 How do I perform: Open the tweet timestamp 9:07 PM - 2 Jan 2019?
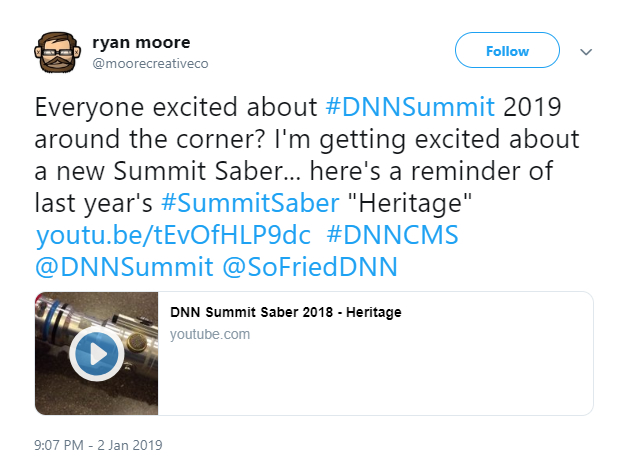[x=99, y=444]
